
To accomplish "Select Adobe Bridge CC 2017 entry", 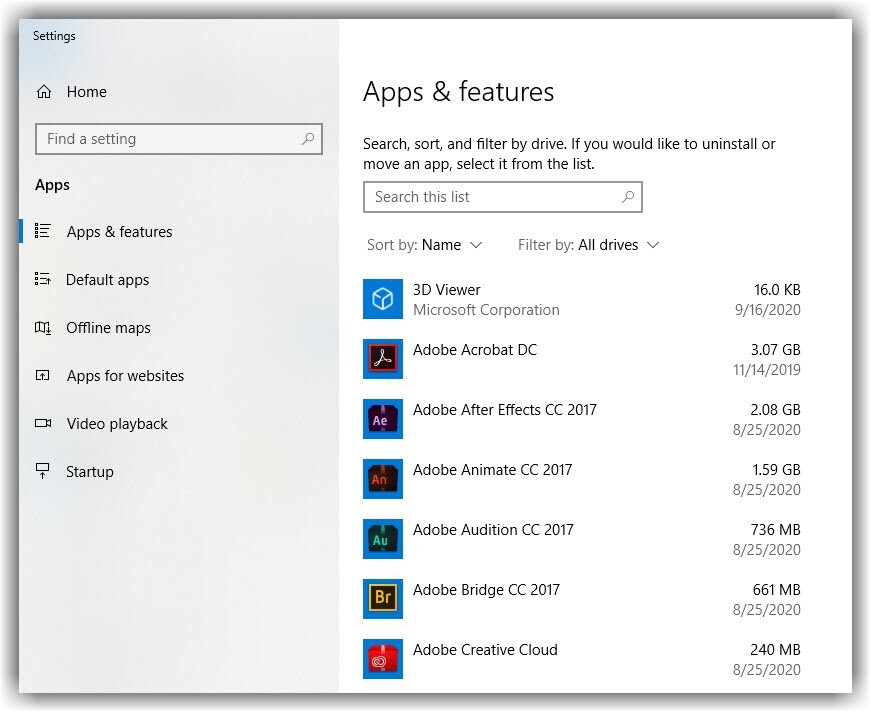I will [486, 589].
